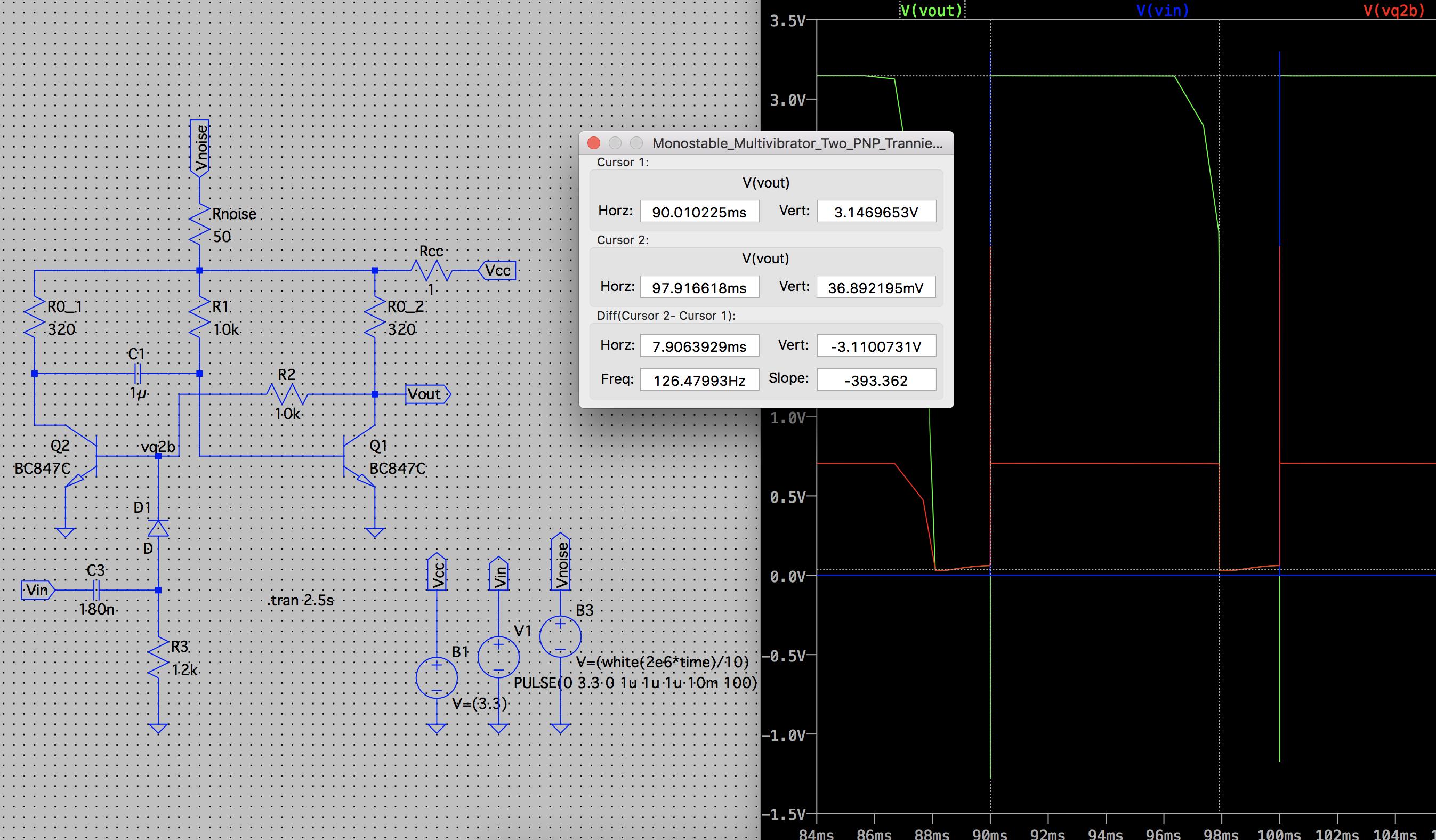Click the C3 180n capacitor

[x=96, y=590]
